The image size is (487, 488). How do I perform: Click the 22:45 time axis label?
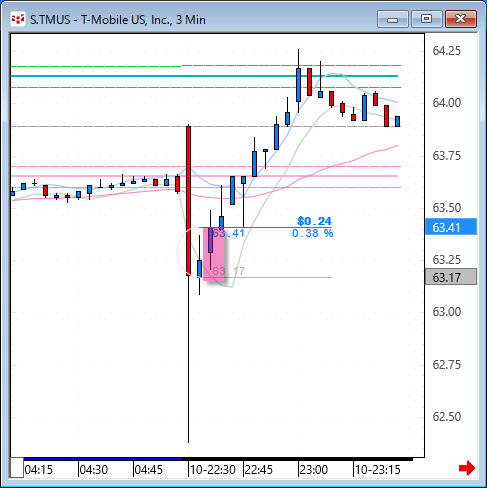(259, 470)
